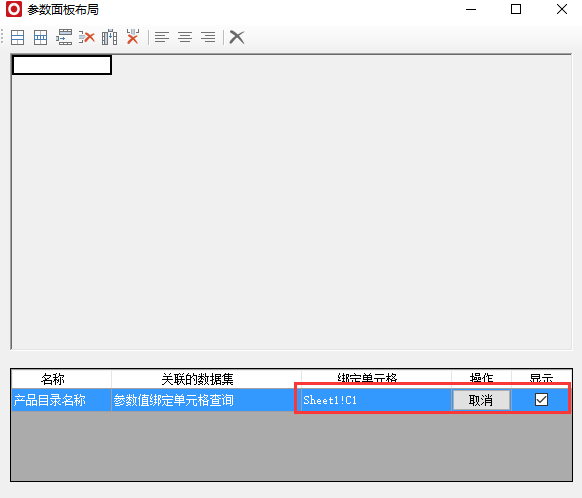This screenshot has width=582, height=498.
Task: Select the 产品目录名称 parameter row
Action: (x=291, y=400)
